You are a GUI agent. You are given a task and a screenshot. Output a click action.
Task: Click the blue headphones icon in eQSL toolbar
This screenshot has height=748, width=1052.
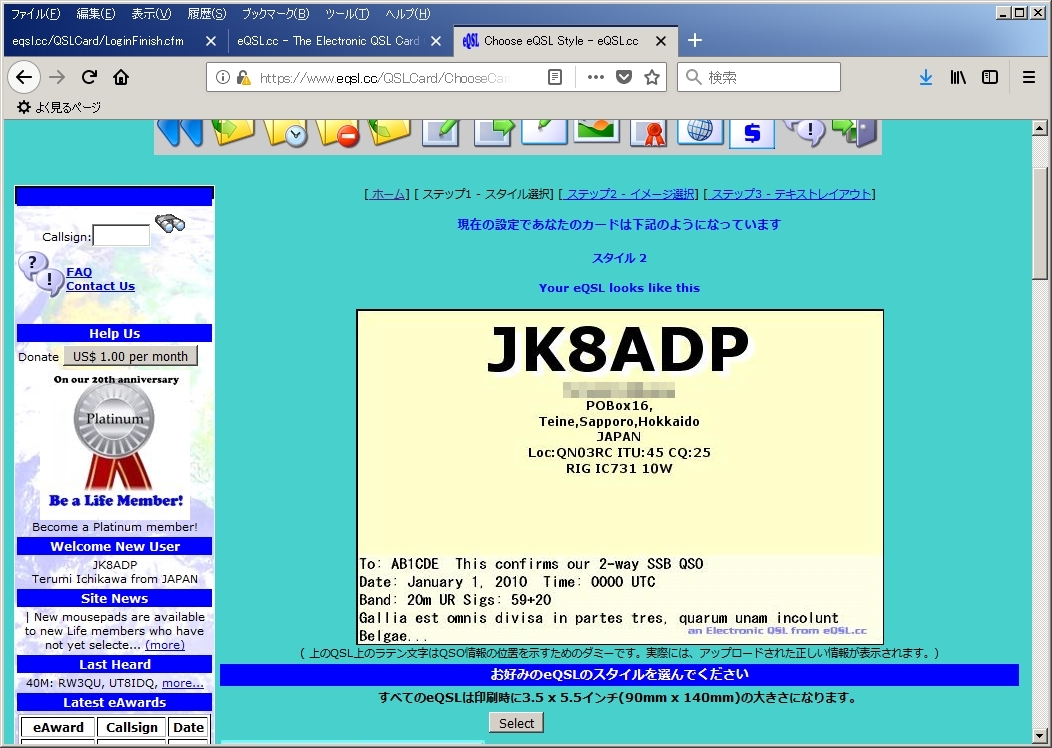[x=180, y=132]
